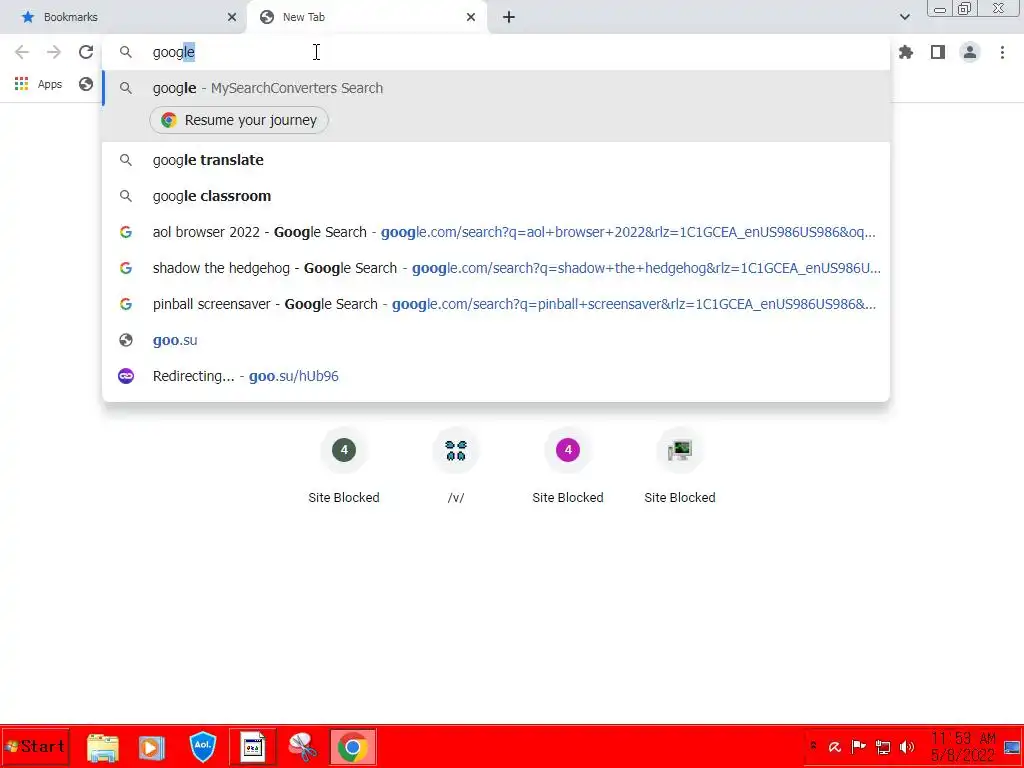Click the Action Center flag tray icon
The width and height of the screenshot is (1024, 768).
point(859,746)
